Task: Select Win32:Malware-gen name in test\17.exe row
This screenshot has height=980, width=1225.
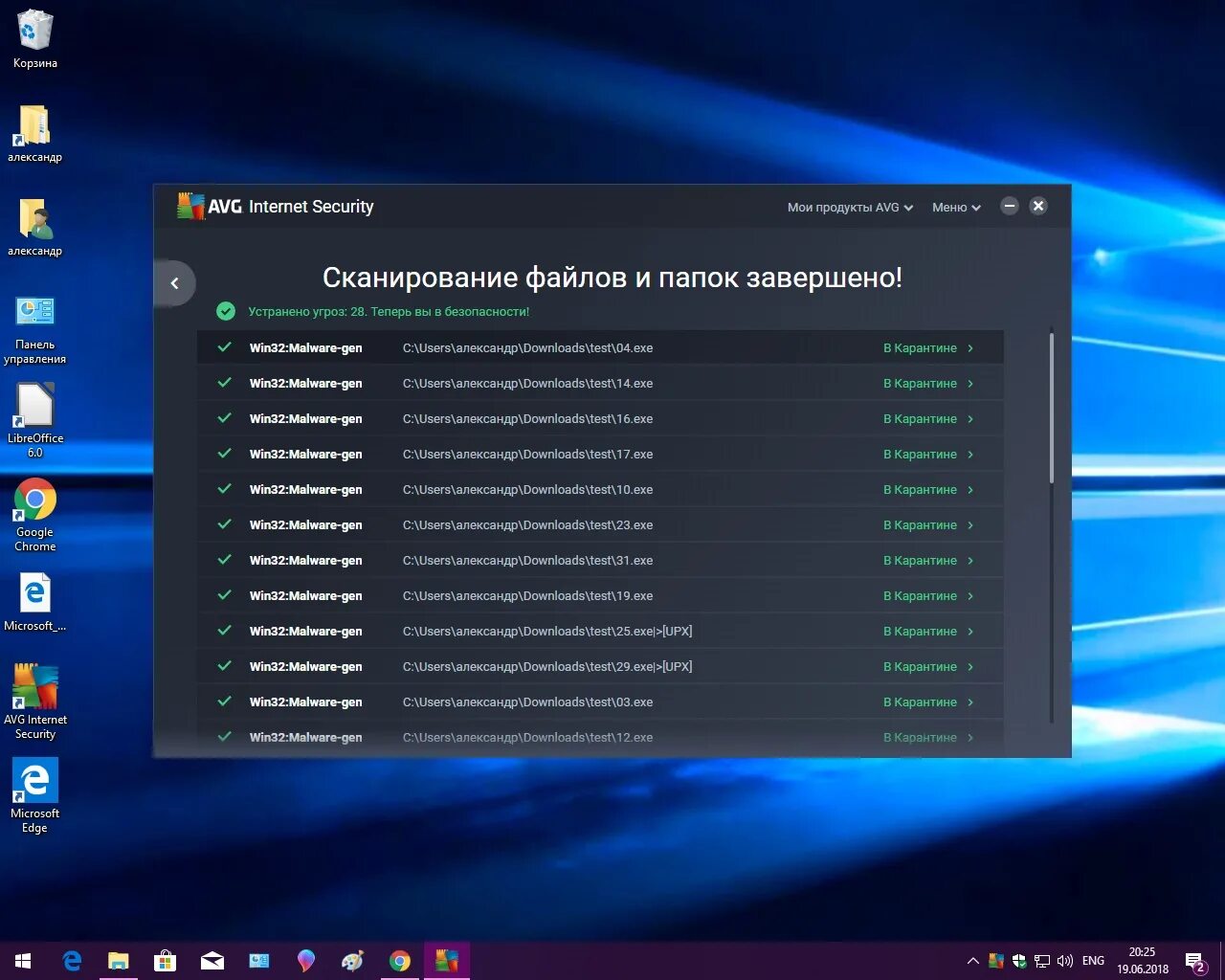Action: click(x=305, y=455)
